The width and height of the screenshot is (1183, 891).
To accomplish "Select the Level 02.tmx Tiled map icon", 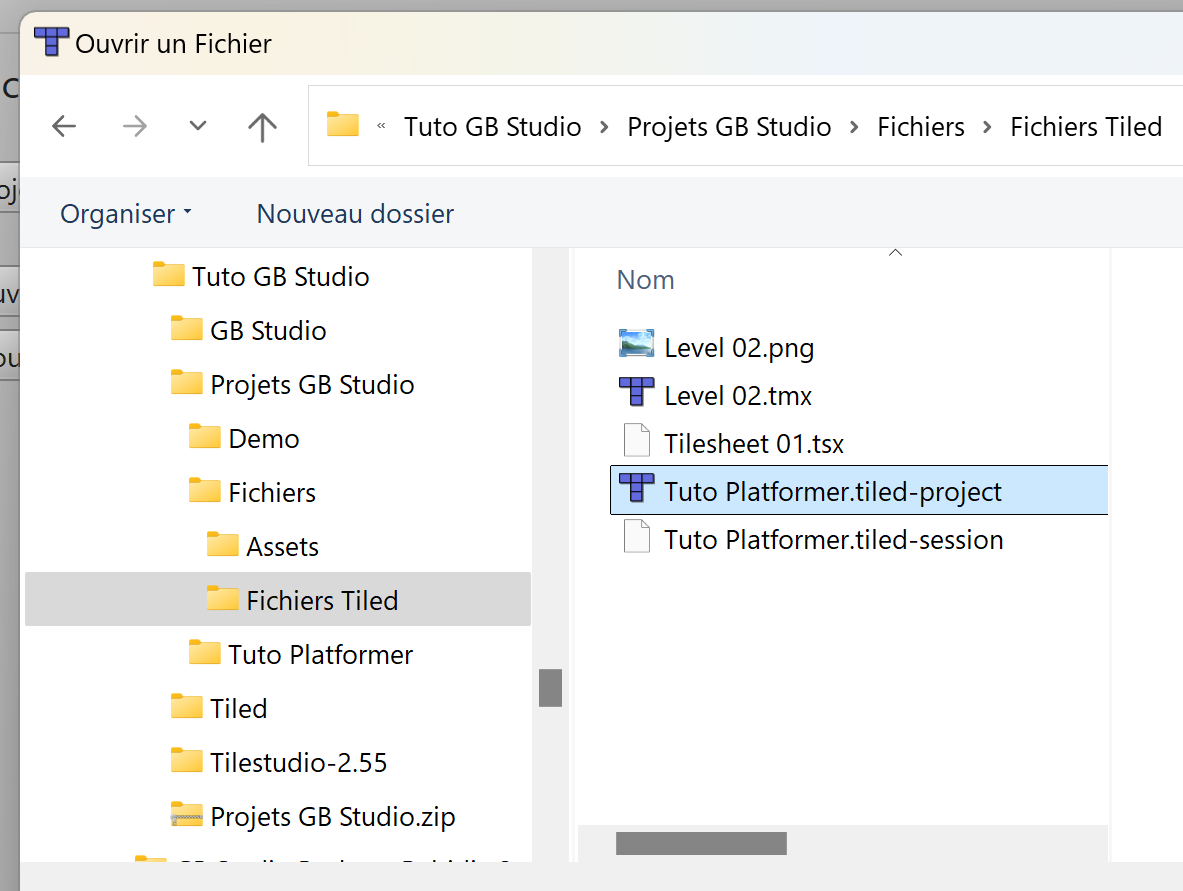I will (636, 394).
